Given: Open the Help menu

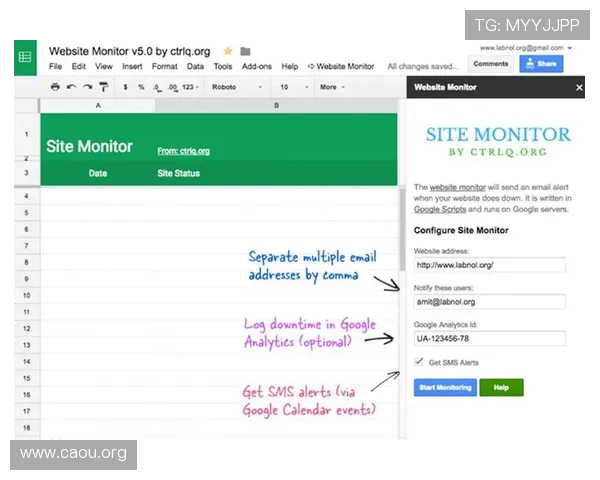Looking at the screenshot, I should tap(290, 66).
